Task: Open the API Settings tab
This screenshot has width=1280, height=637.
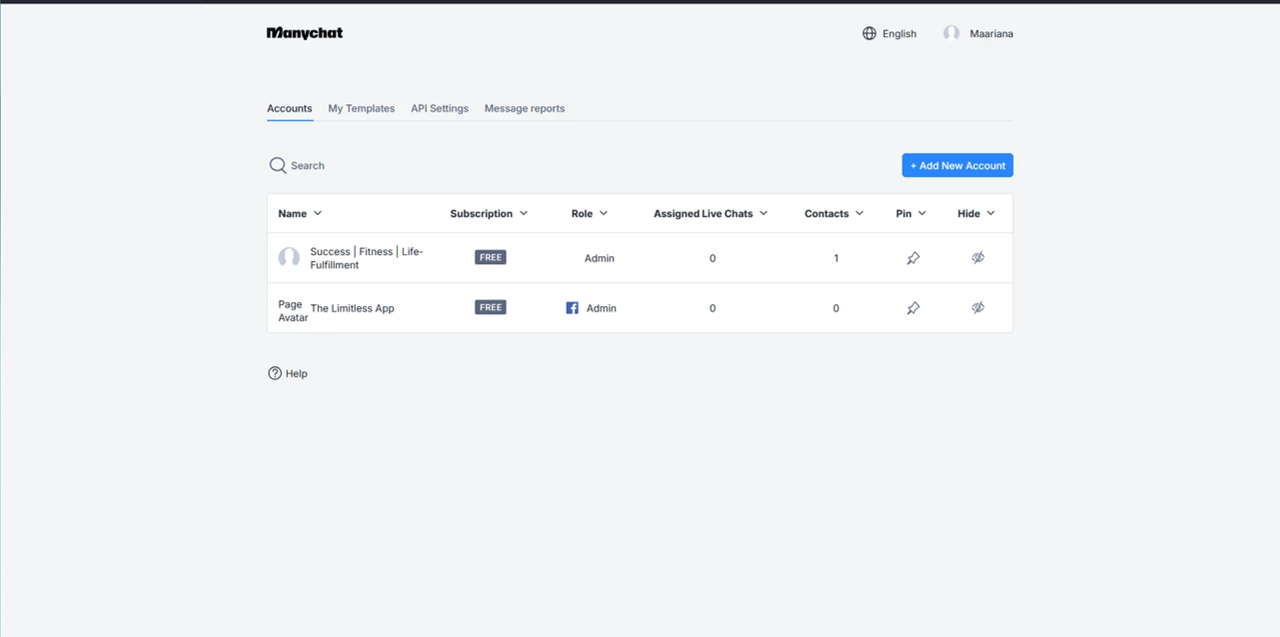Action: (439, 108)
